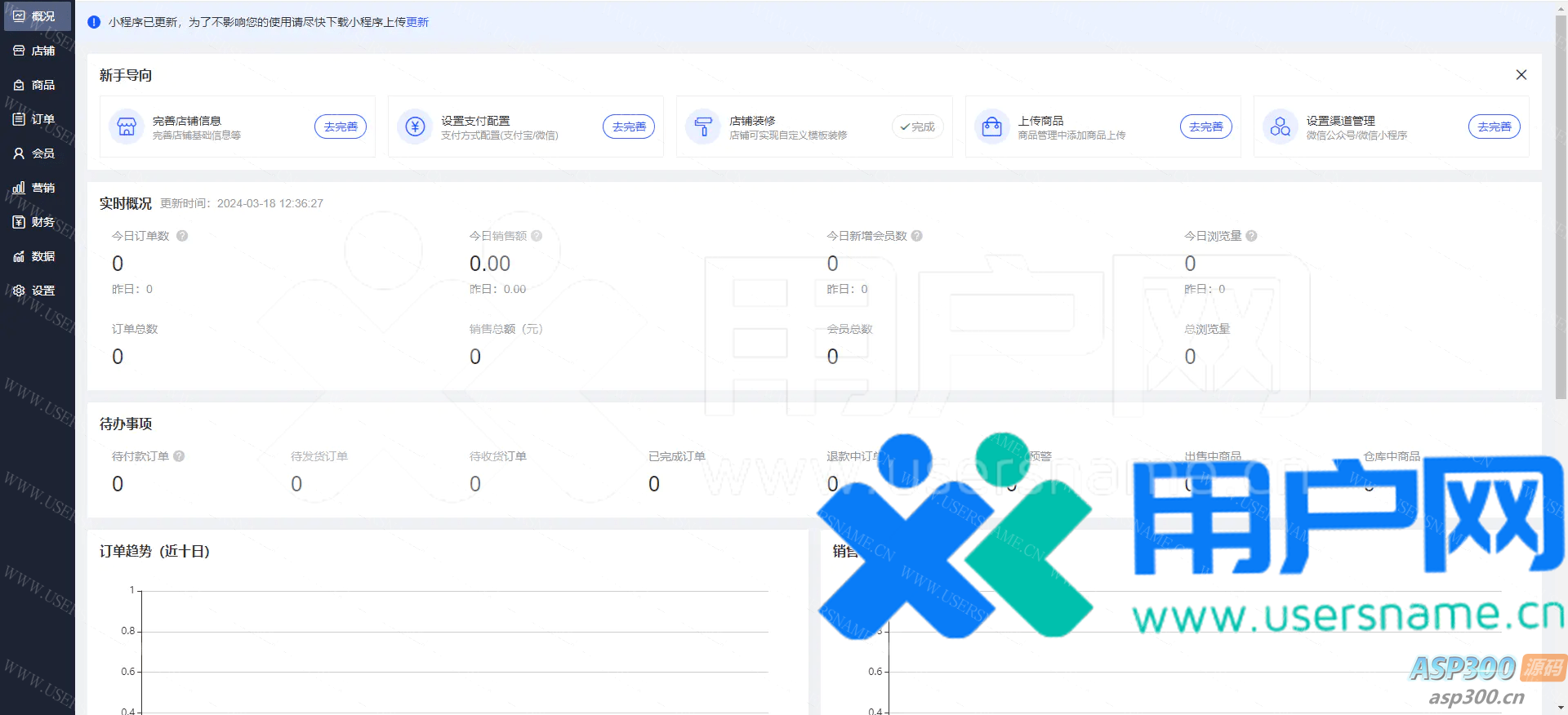The height and width of the screenshot is (715, 1568).
Task: Click the 店铺 shop sidebar icon
Action: pos(19,51)
